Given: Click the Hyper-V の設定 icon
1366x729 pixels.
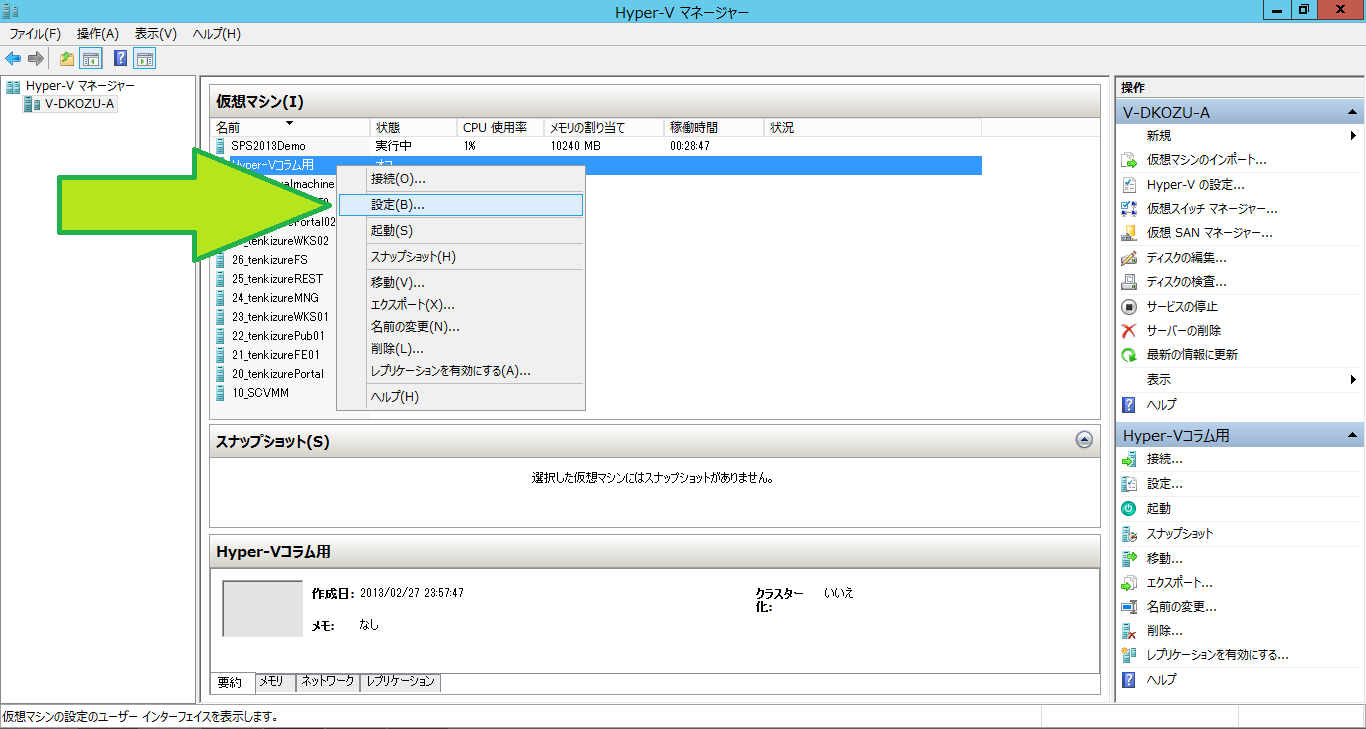Looking at the screenshot, I should click(1129, 185).
